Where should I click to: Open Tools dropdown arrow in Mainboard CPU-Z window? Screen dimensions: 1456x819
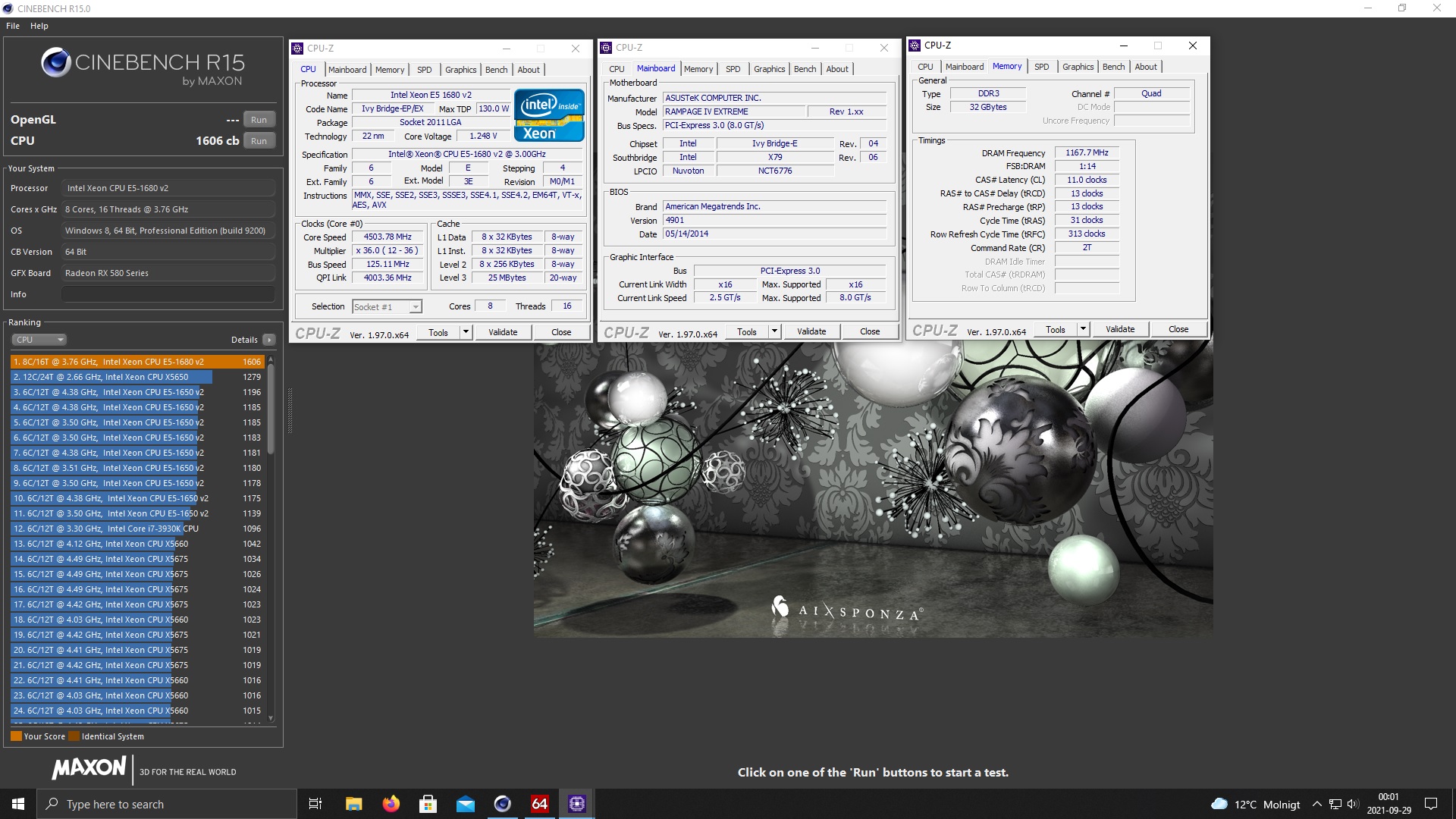pos(774,331)
